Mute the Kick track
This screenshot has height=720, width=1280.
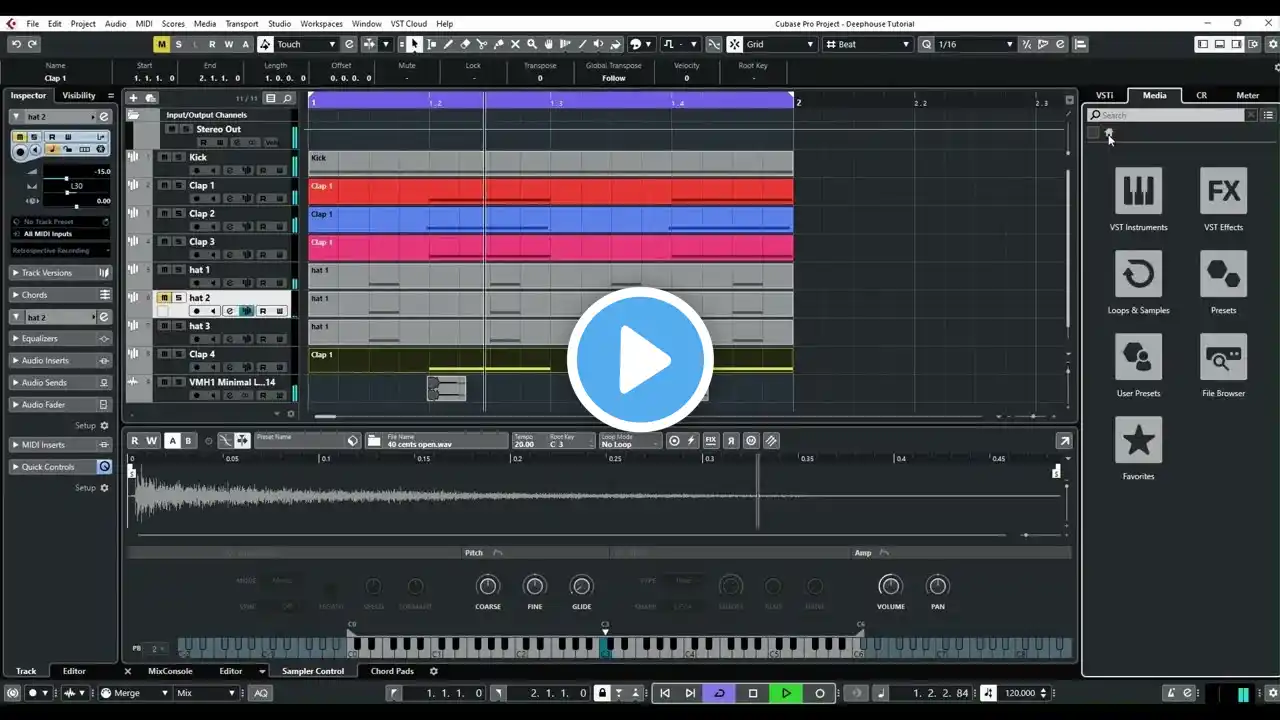click(x=166, y=157)
